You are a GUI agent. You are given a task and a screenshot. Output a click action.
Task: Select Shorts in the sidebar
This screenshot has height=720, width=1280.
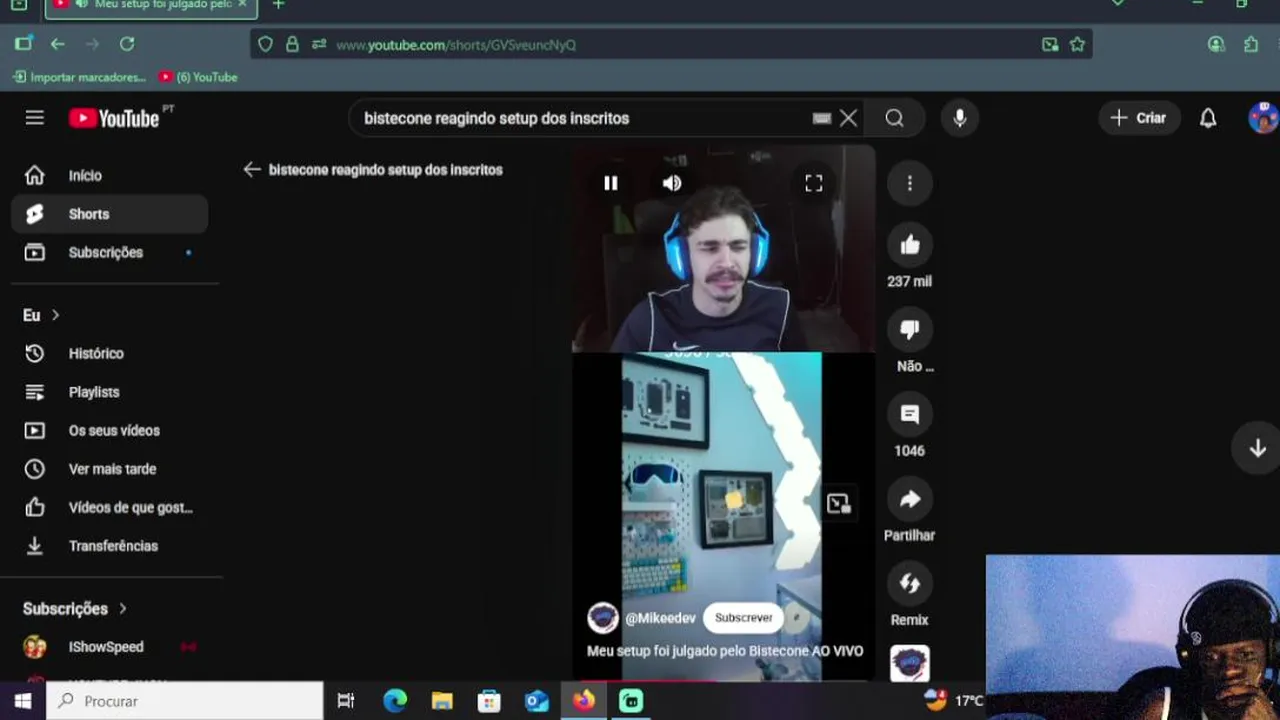click(x=110, y=214)
